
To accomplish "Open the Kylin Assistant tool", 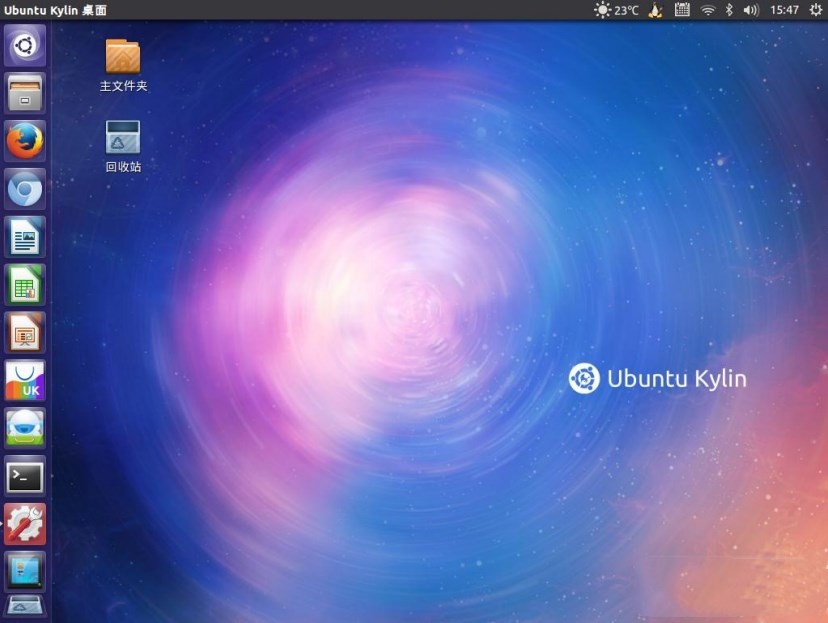I will point(24,428).
